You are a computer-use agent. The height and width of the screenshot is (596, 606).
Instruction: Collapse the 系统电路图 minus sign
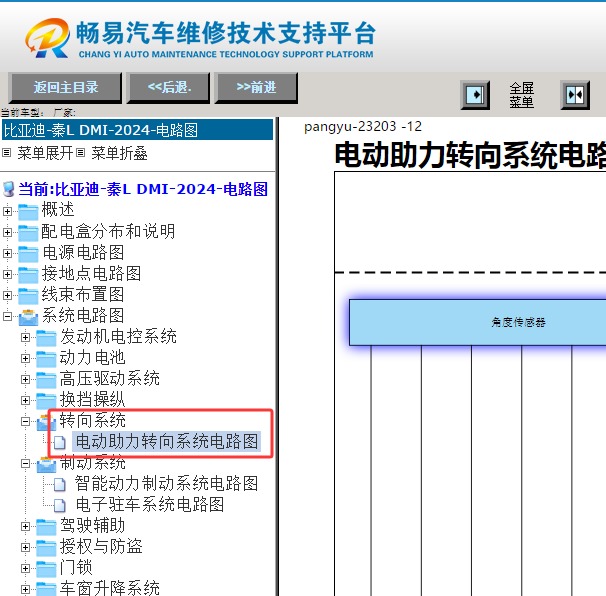click(x=7, y=316)
